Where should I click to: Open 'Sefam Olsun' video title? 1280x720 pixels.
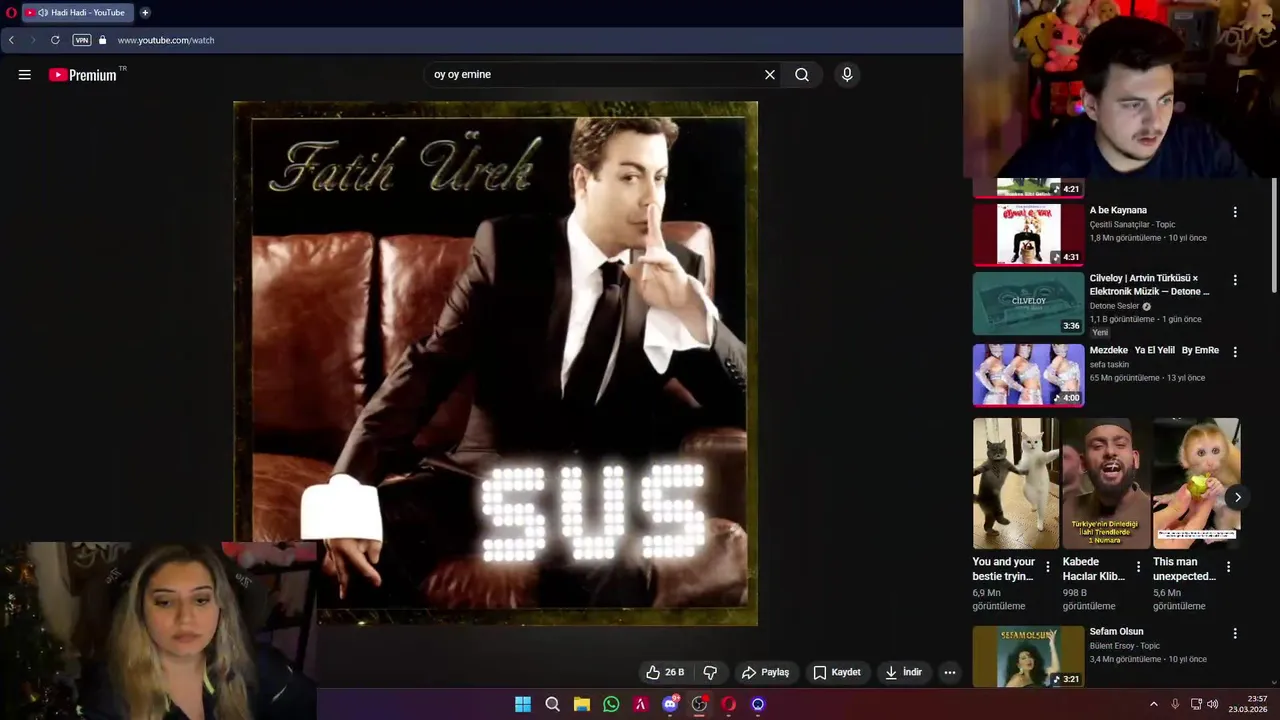click(x=1116, y=632)
